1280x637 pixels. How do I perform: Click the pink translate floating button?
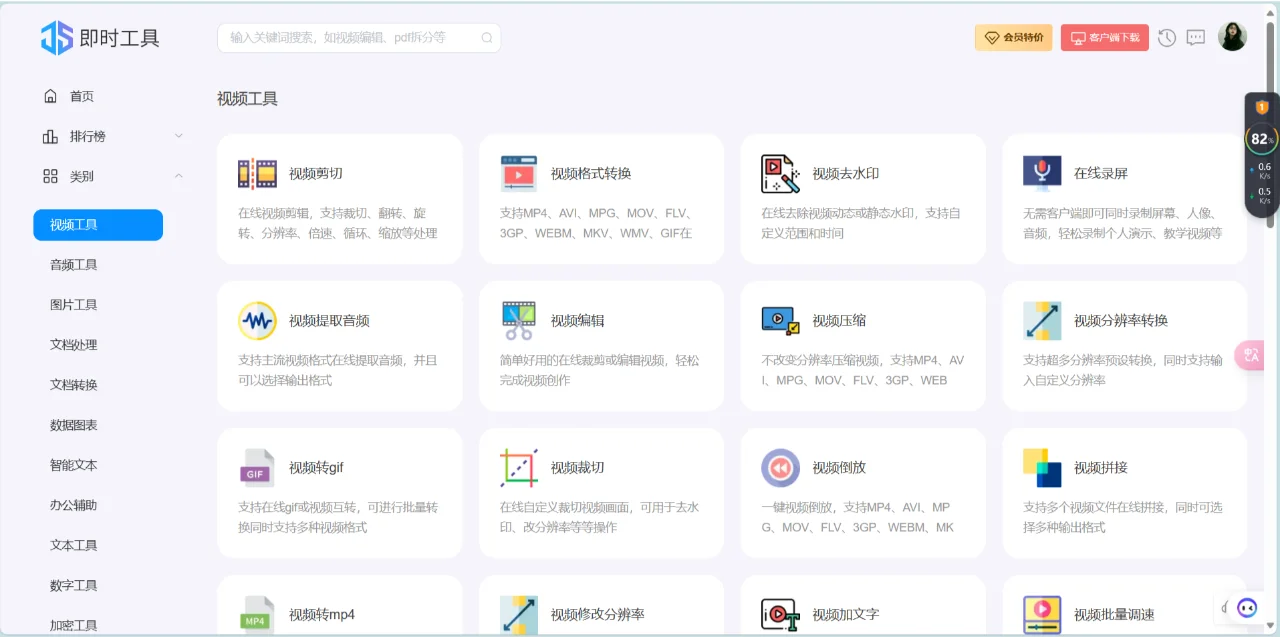(x=1251, y=356)
